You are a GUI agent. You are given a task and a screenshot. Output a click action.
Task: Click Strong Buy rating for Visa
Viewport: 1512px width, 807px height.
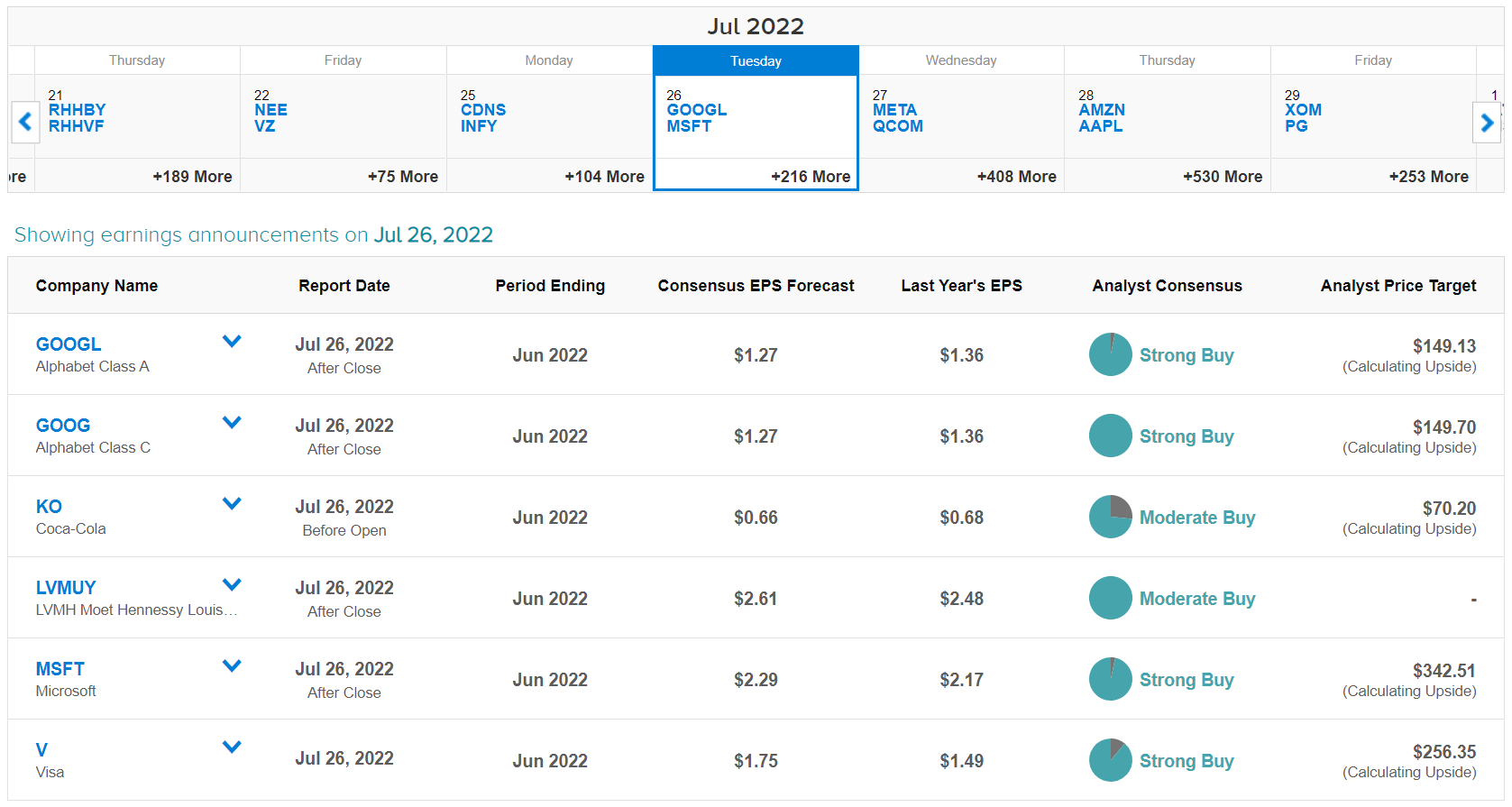pyautogui.click(x=1187, y=761)
